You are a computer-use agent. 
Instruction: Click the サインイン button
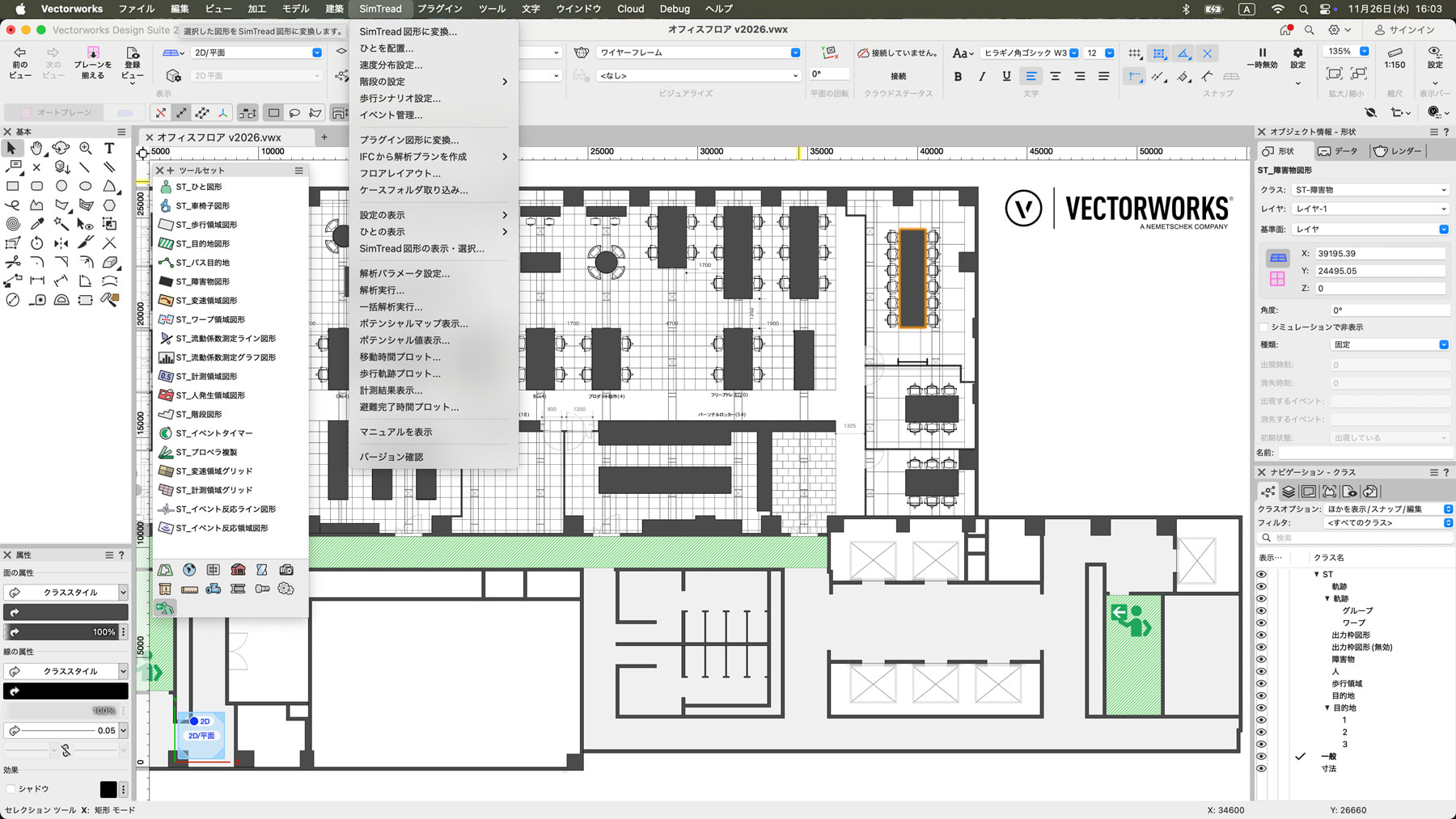pyautogui.click(x=1405, y=30)
